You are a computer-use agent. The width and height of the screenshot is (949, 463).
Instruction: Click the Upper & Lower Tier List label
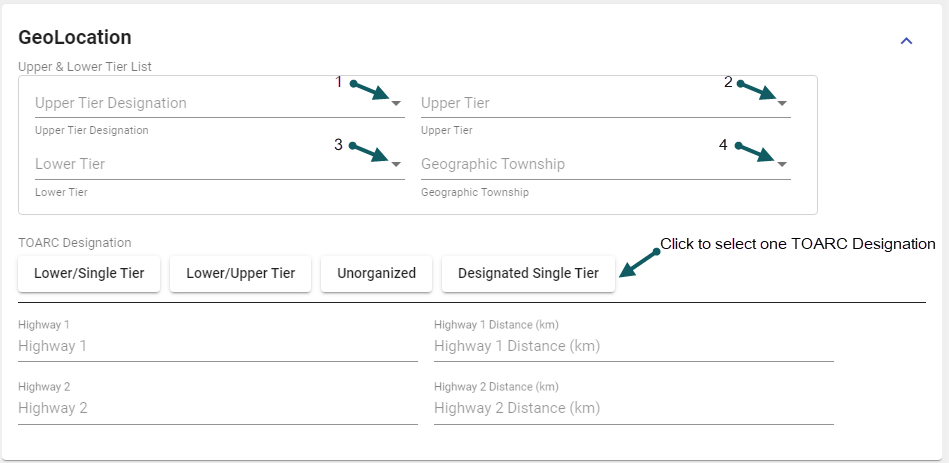[85, 66]
